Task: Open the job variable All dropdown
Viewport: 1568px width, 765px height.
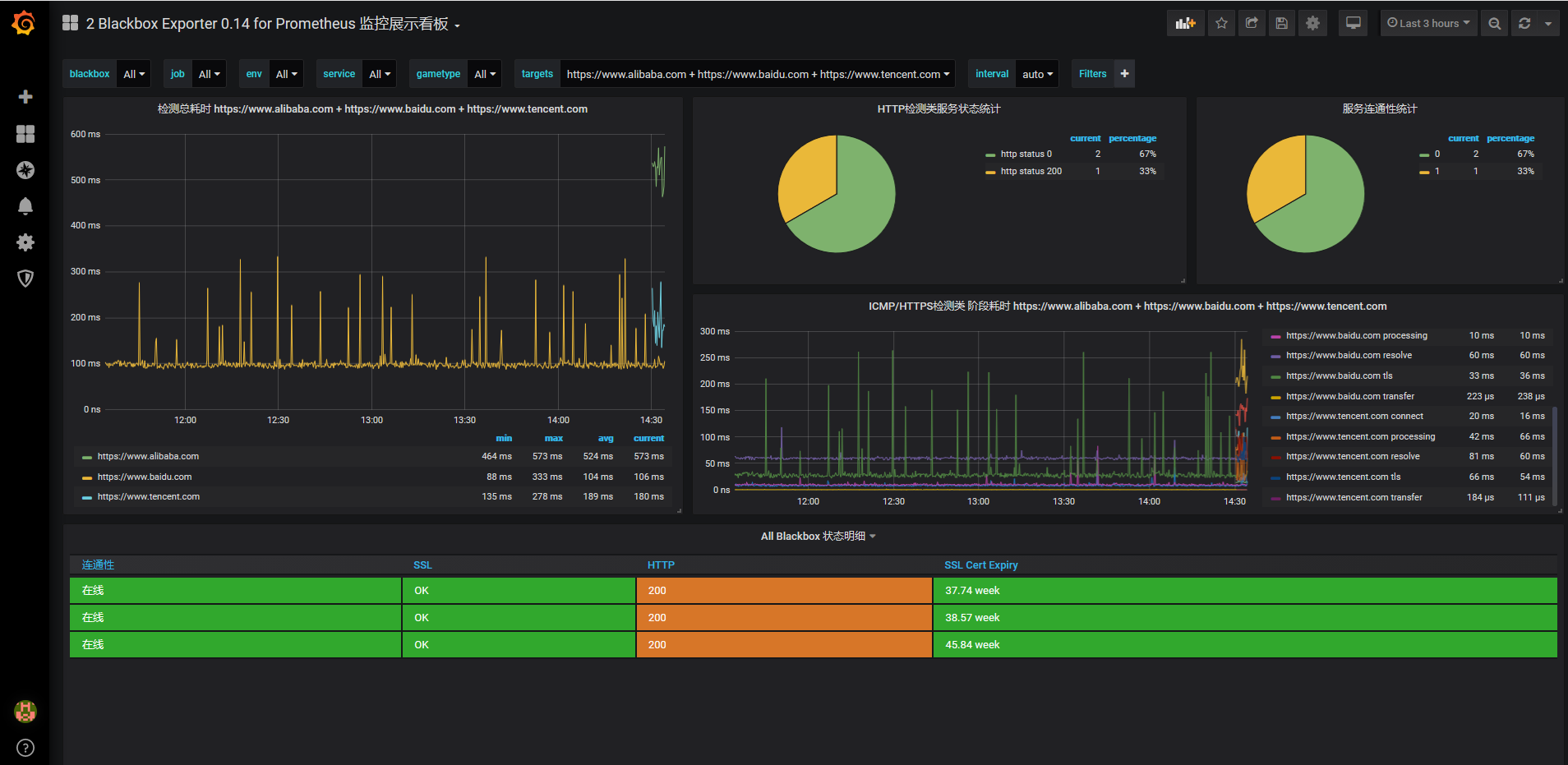Action: click(210, 74)
